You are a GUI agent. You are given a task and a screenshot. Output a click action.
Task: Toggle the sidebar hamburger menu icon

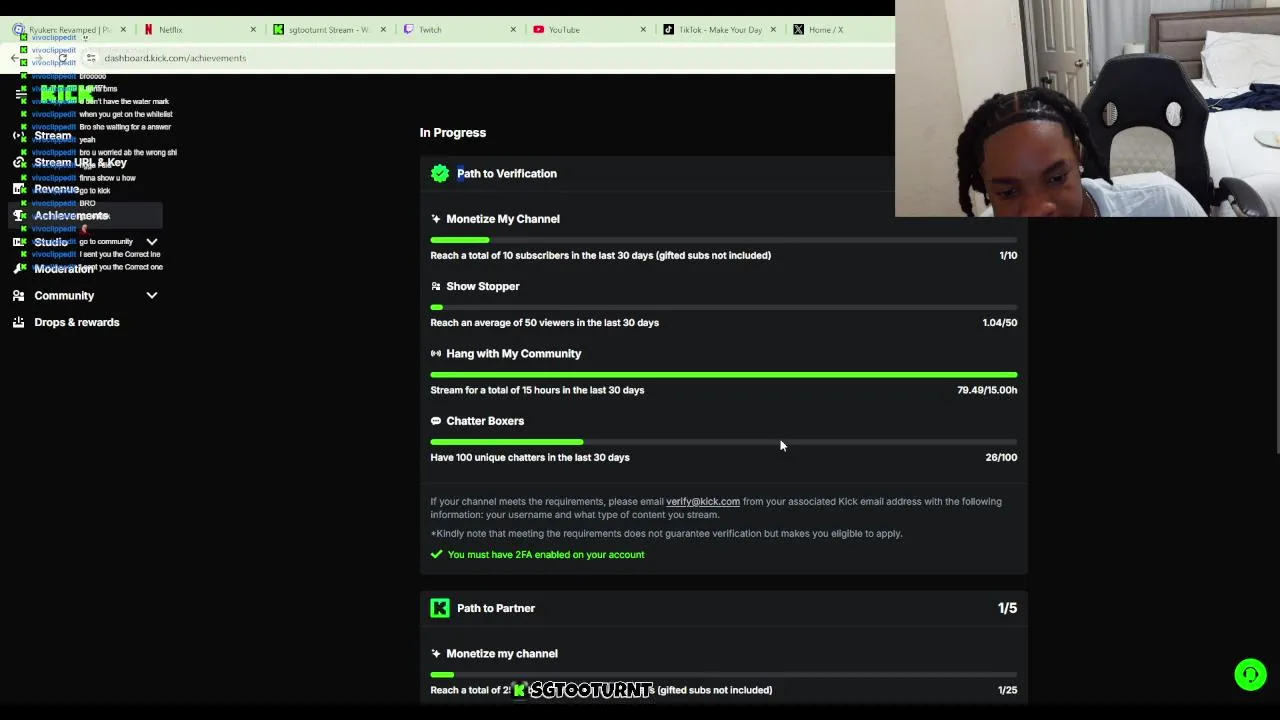pos(21,94)
